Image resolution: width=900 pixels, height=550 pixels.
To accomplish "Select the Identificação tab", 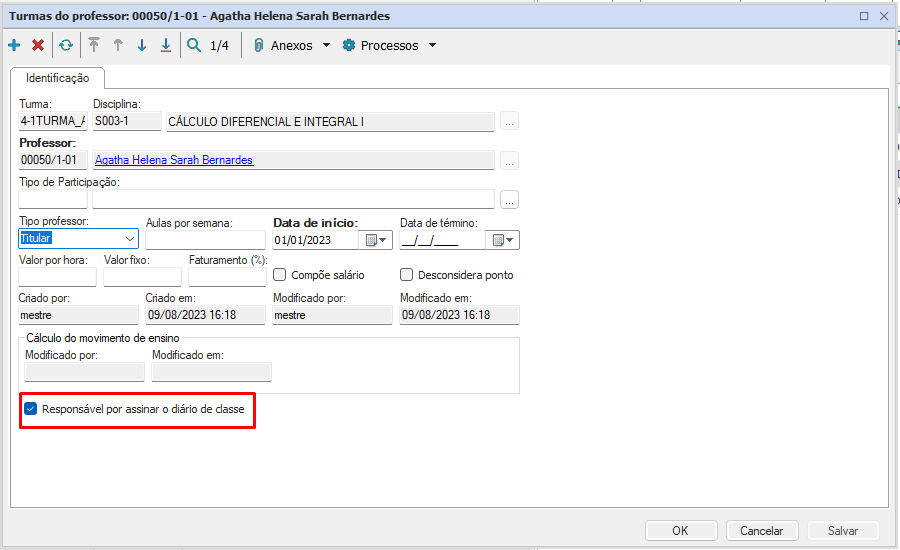I will pyautogui.click(x=57, y=78).
